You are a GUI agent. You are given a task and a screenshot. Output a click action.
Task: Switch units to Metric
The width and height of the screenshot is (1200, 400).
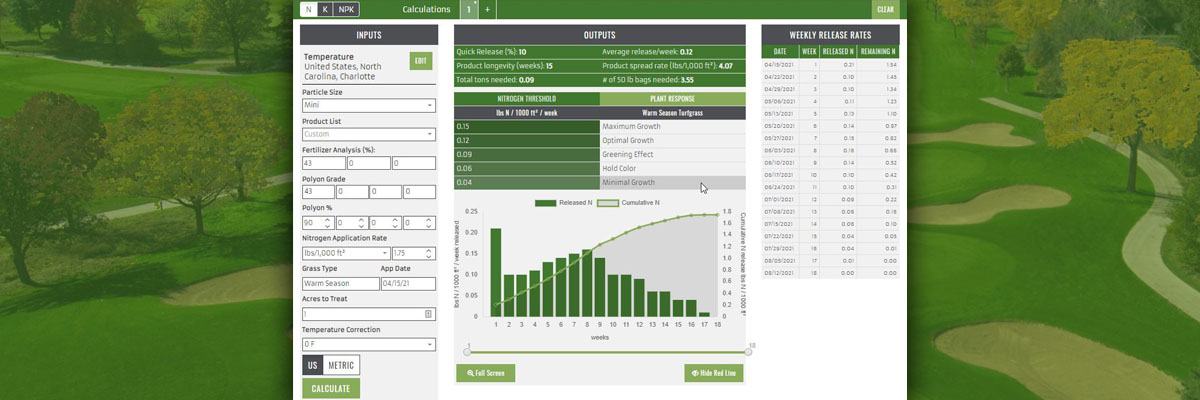click(341, 365)
